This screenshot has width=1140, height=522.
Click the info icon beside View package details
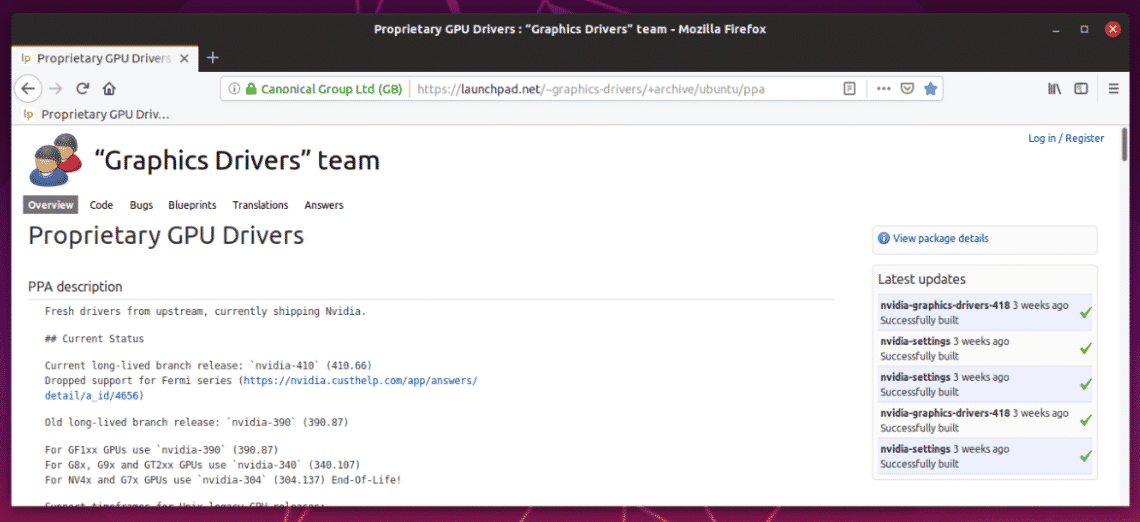click(884, 238)
